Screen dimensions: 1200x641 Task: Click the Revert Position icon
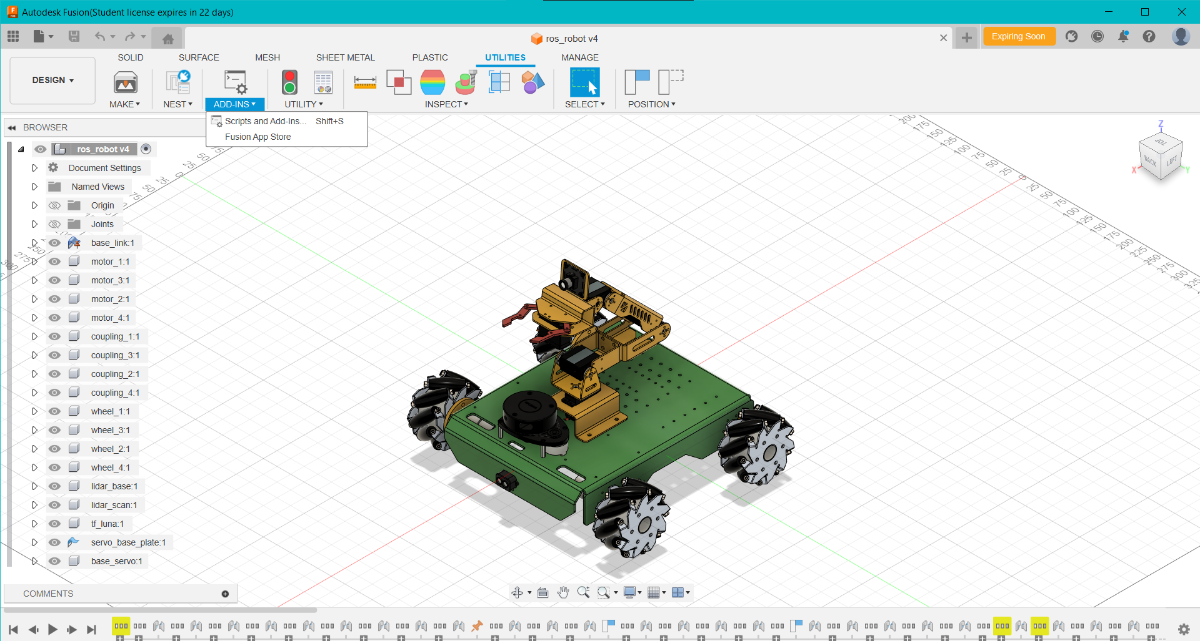click(671, 82)
